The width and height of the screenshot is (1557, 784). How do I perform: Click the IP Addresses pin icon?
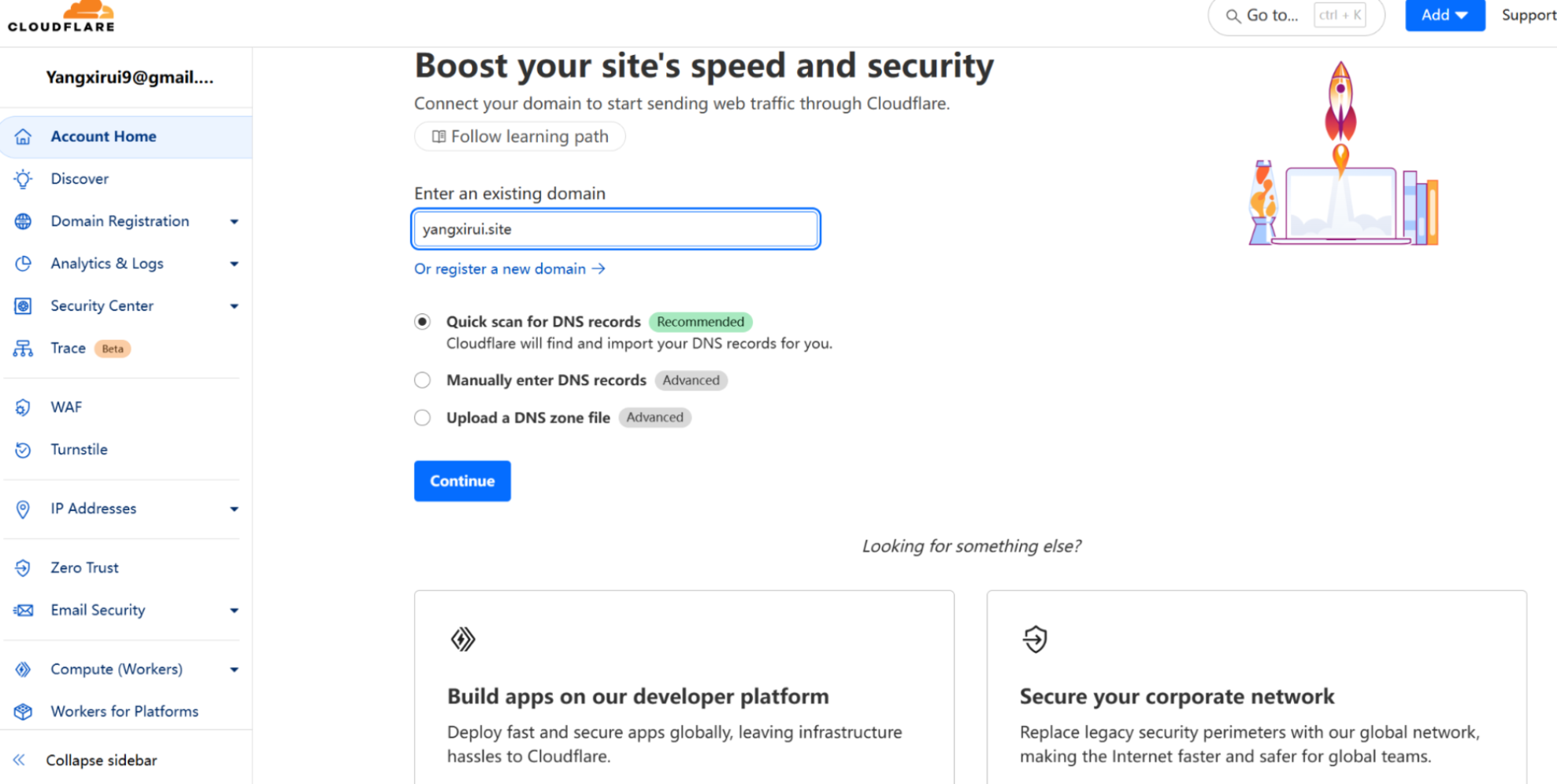tap(23, 508)
